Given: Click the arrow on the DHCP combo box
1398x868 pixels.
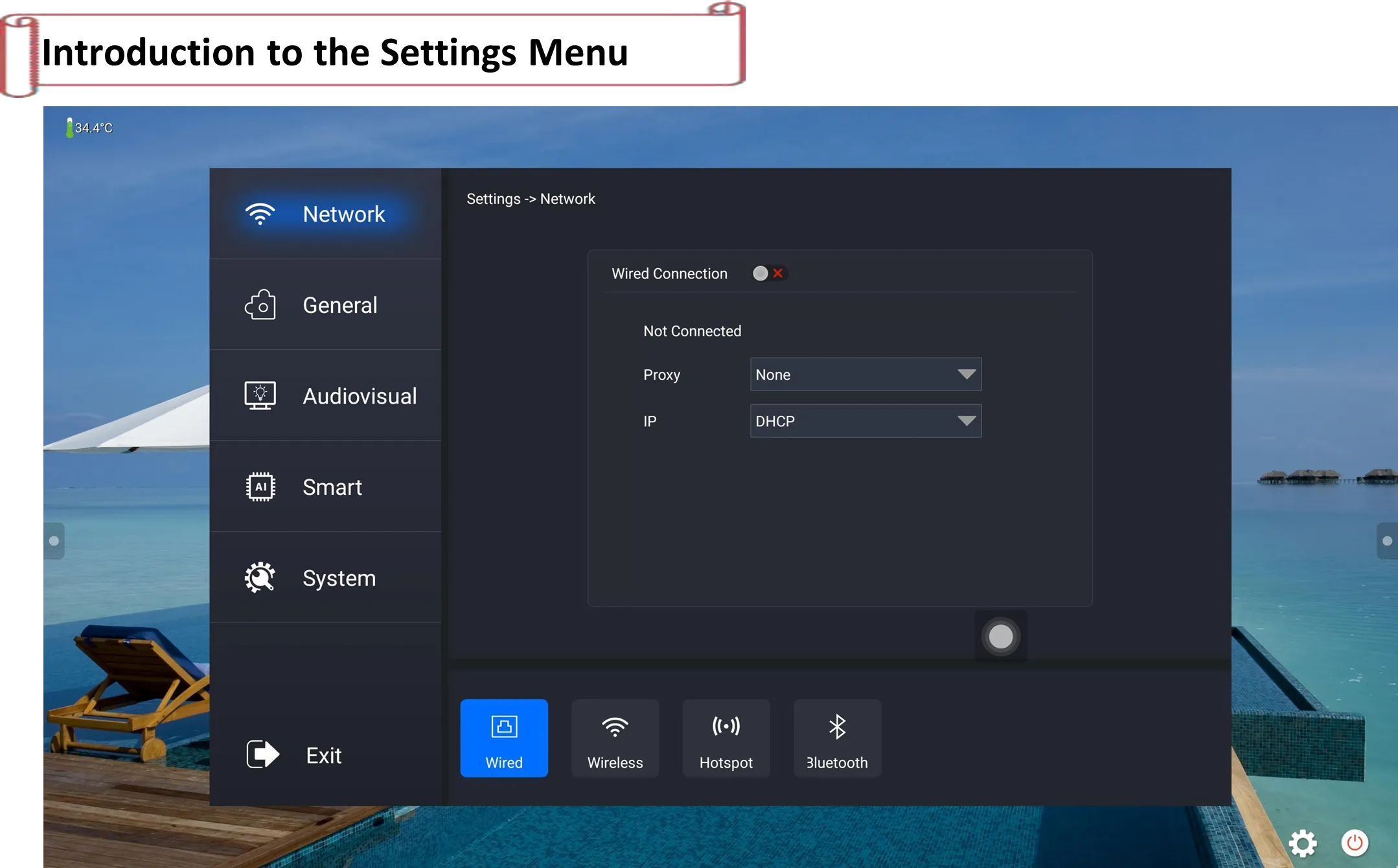Looking at the screenshot, I should click(x=966, y=421).
